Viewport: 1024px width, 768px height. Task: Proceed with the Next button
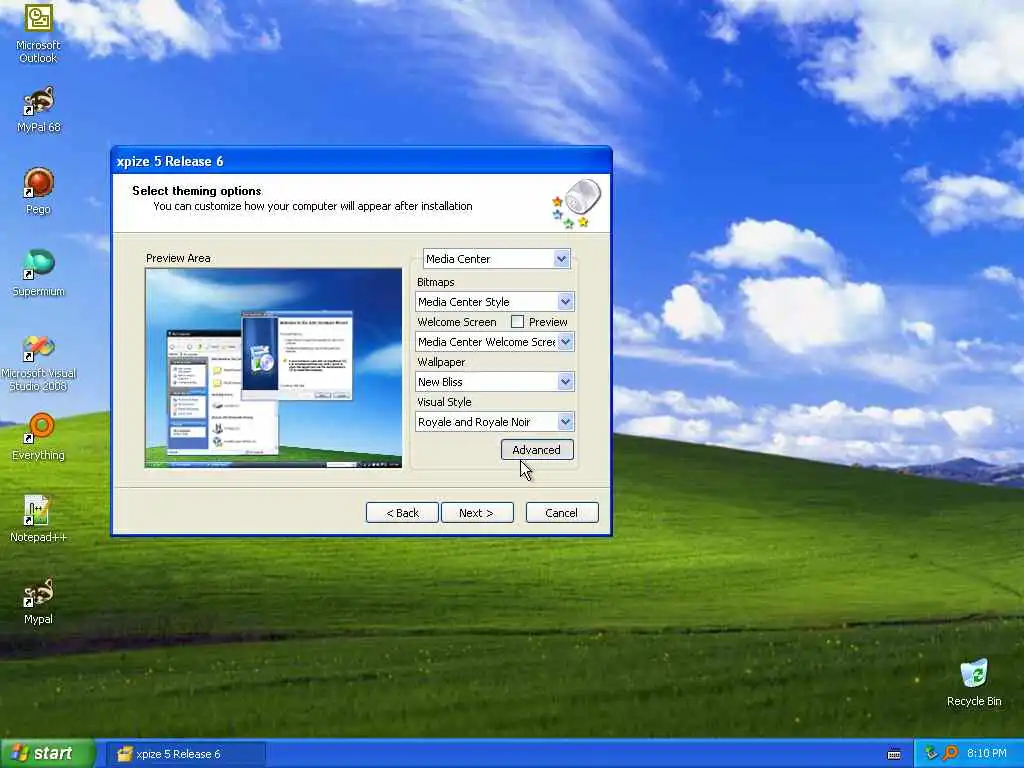(x=477, y=513)
